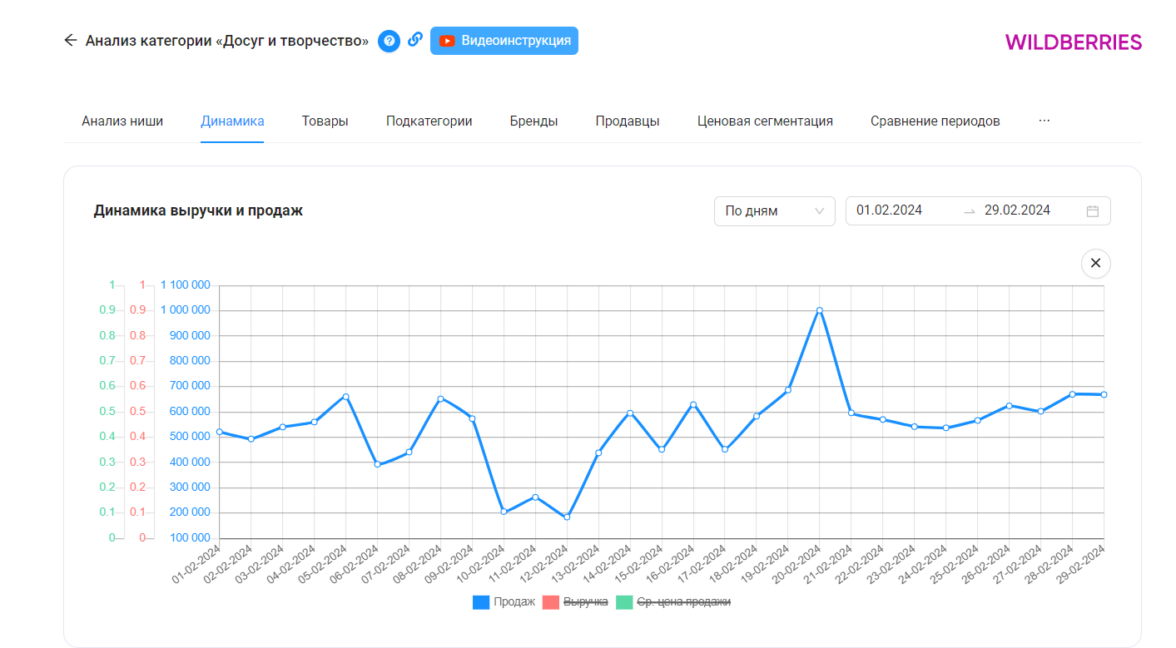
Task: Open more tabs via ellipsis icon
Action: coord(1044,121)
